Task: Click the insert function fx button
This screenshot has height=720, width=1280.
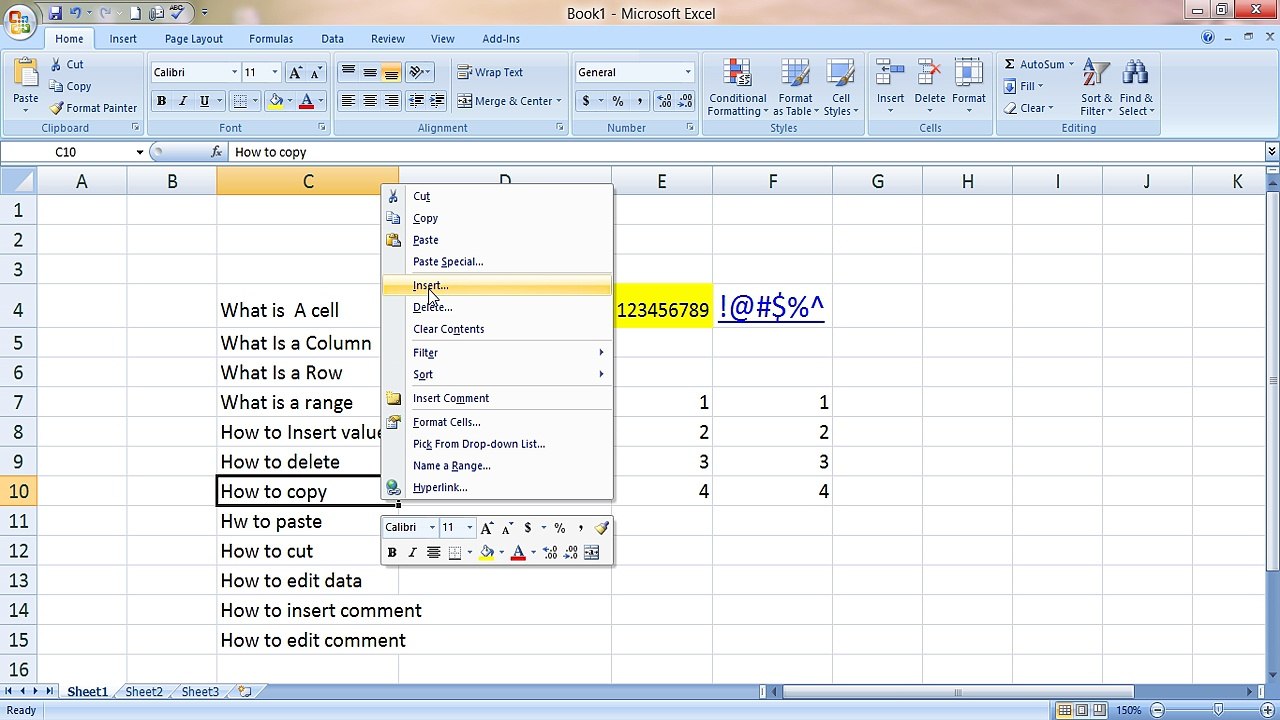Action: pos(216,152)
